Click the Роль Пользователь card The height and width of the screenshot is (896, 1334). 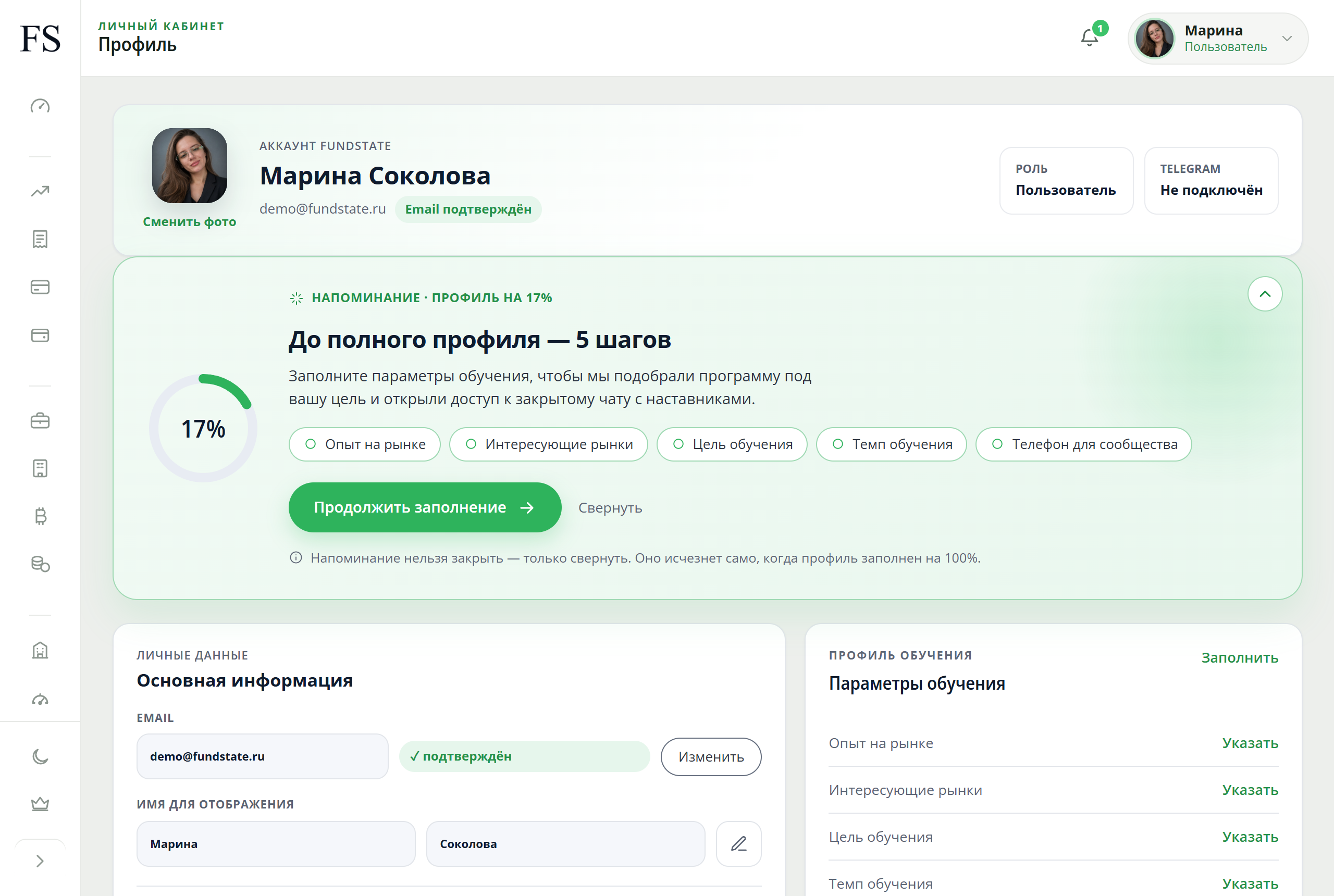[1066, 181]
